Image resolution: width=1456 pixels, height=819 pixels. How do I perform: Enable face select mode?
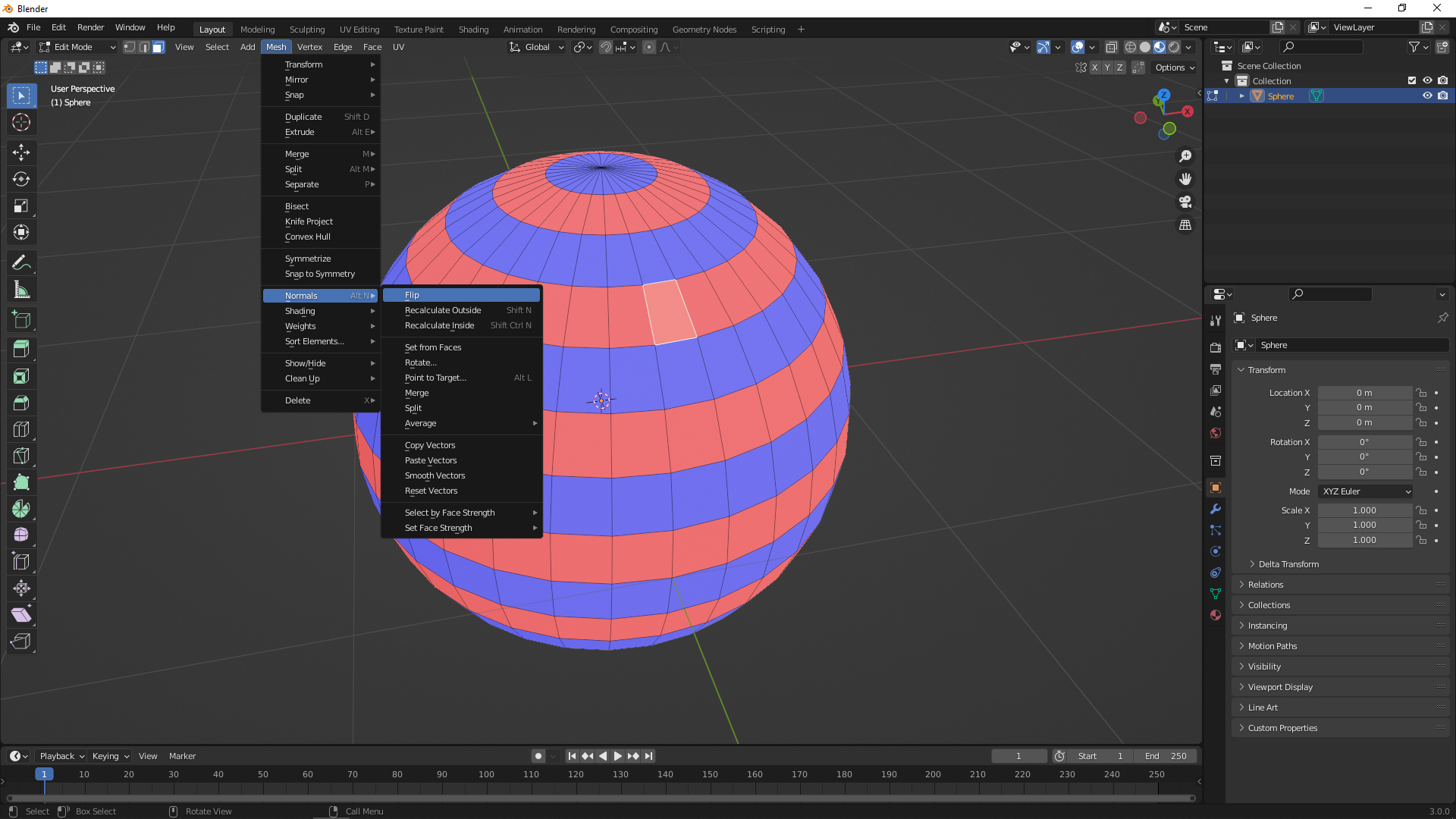pos(158,47)
